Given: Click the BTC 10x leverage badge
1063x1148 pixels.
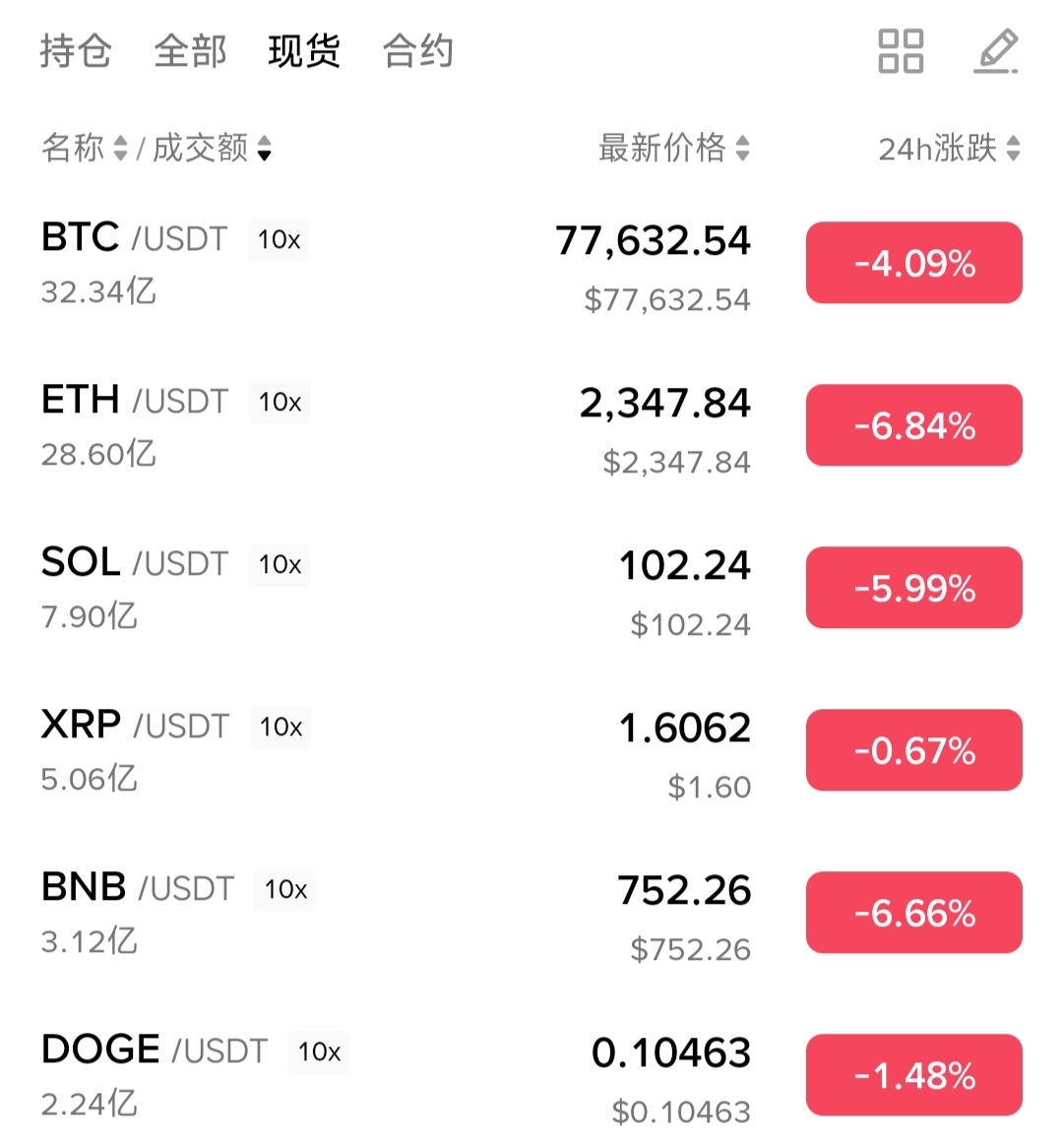Looking at the screenshot, I should tap(279, 240).
